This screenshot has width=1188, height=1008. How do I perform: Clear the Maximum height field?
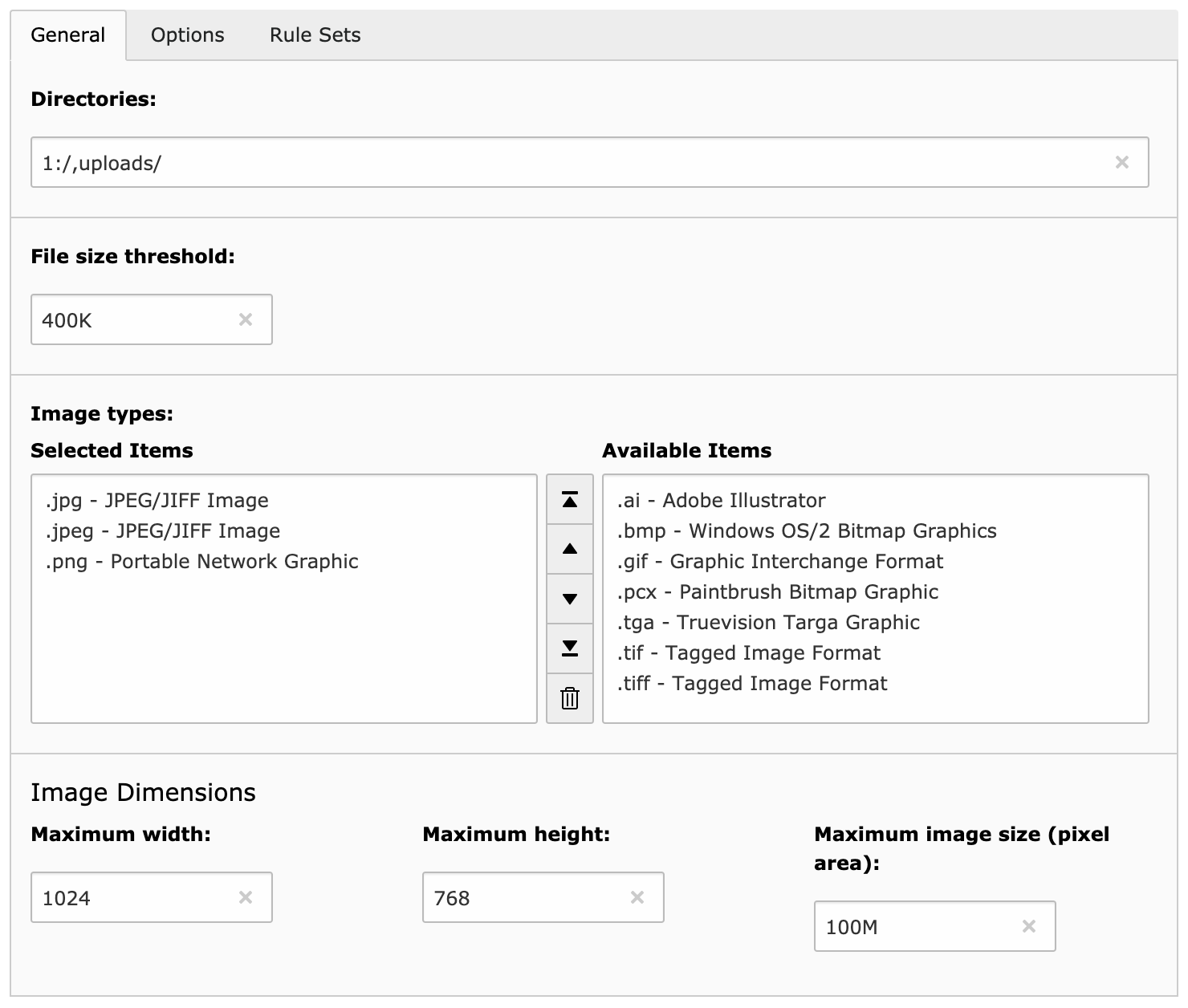coord(638,897)
